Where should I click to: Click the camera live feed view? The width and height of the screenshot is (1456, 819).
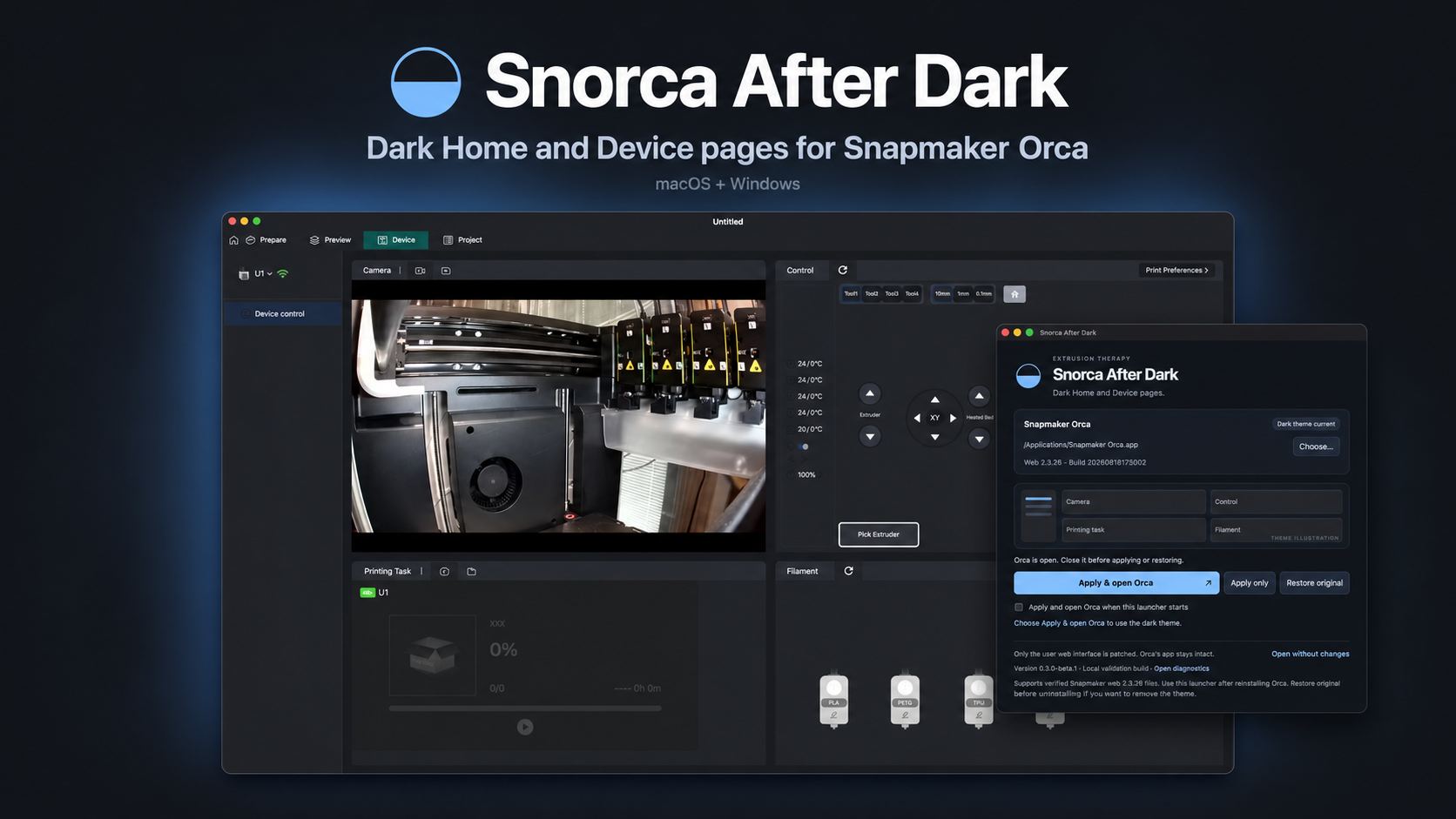click(x=558, y=416)
